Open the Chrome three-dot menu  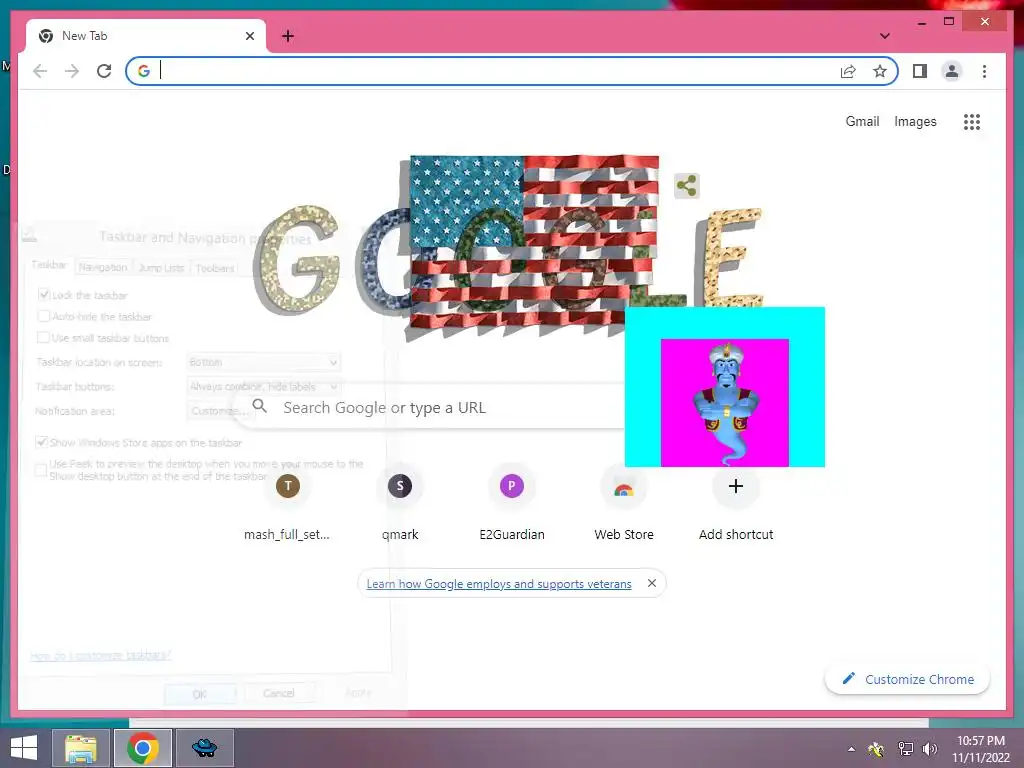pyautogui.click(x=984, y=71)
